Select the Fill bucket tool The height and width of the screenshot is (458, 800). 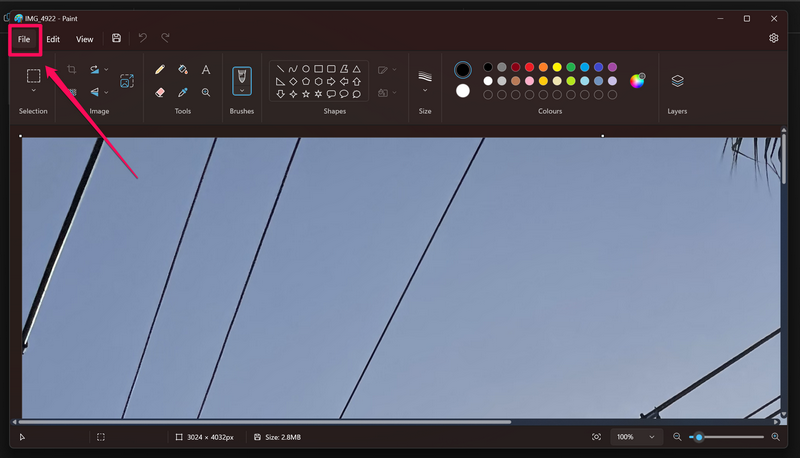click(183, 70)
